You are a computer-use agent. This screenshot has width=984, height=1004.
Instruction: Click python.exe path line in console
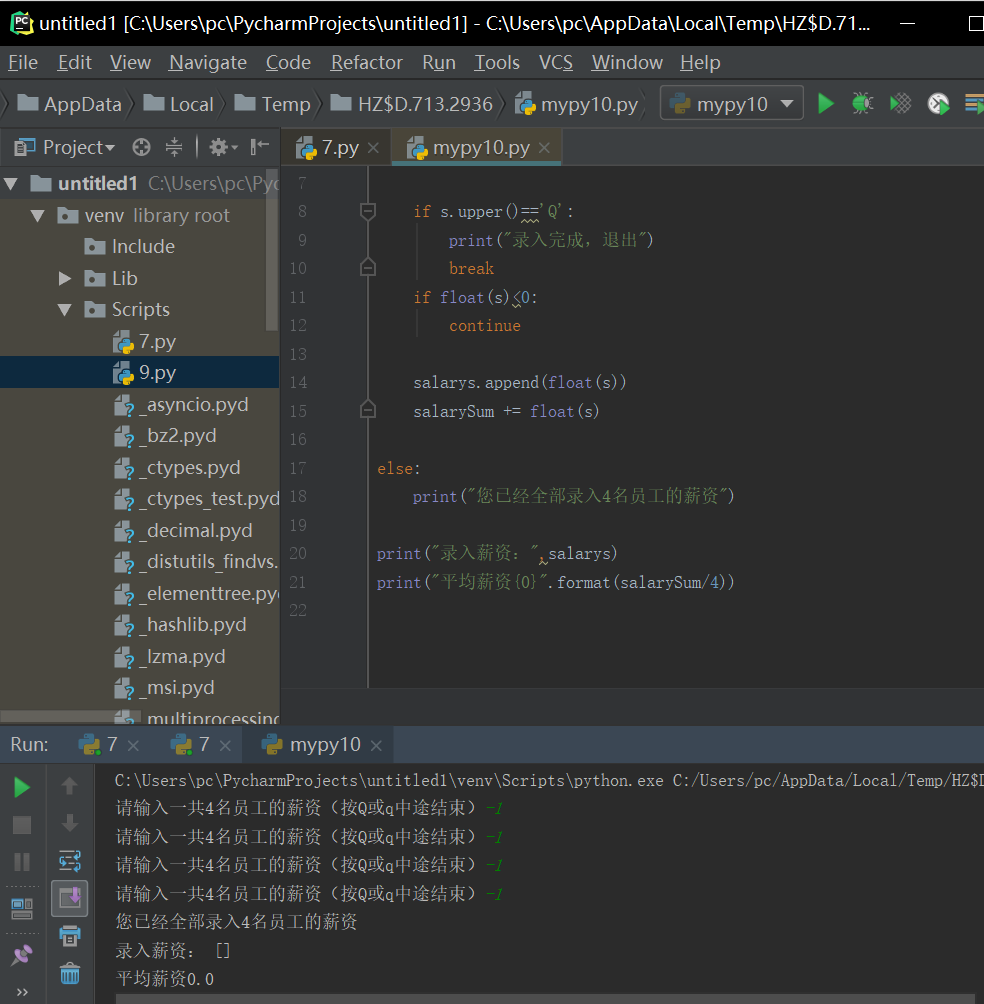click(549, 781)
